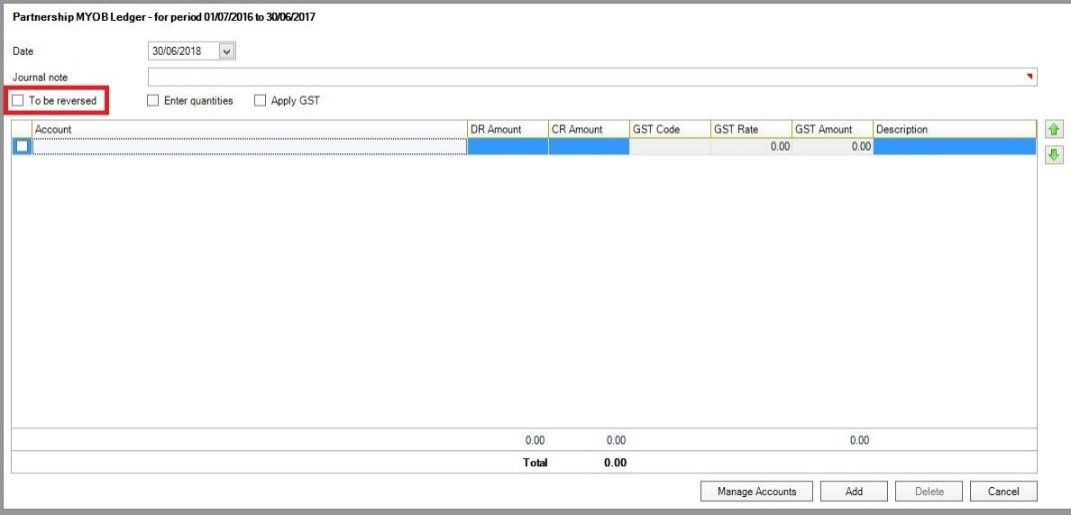Enable the To be reversed checkbox
The width and height of the screenshot is (1071, 515).
18,101
